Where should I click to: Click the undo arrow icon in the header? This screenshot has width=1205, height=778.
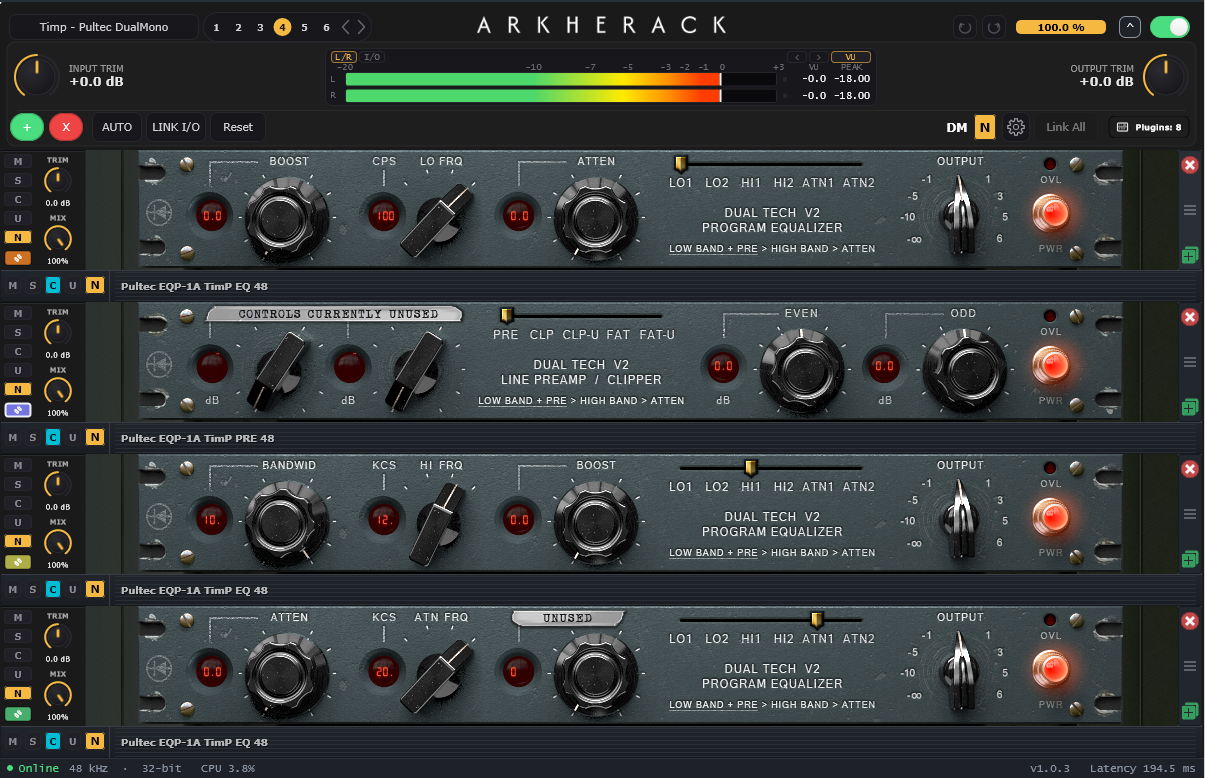pos(964,27)
